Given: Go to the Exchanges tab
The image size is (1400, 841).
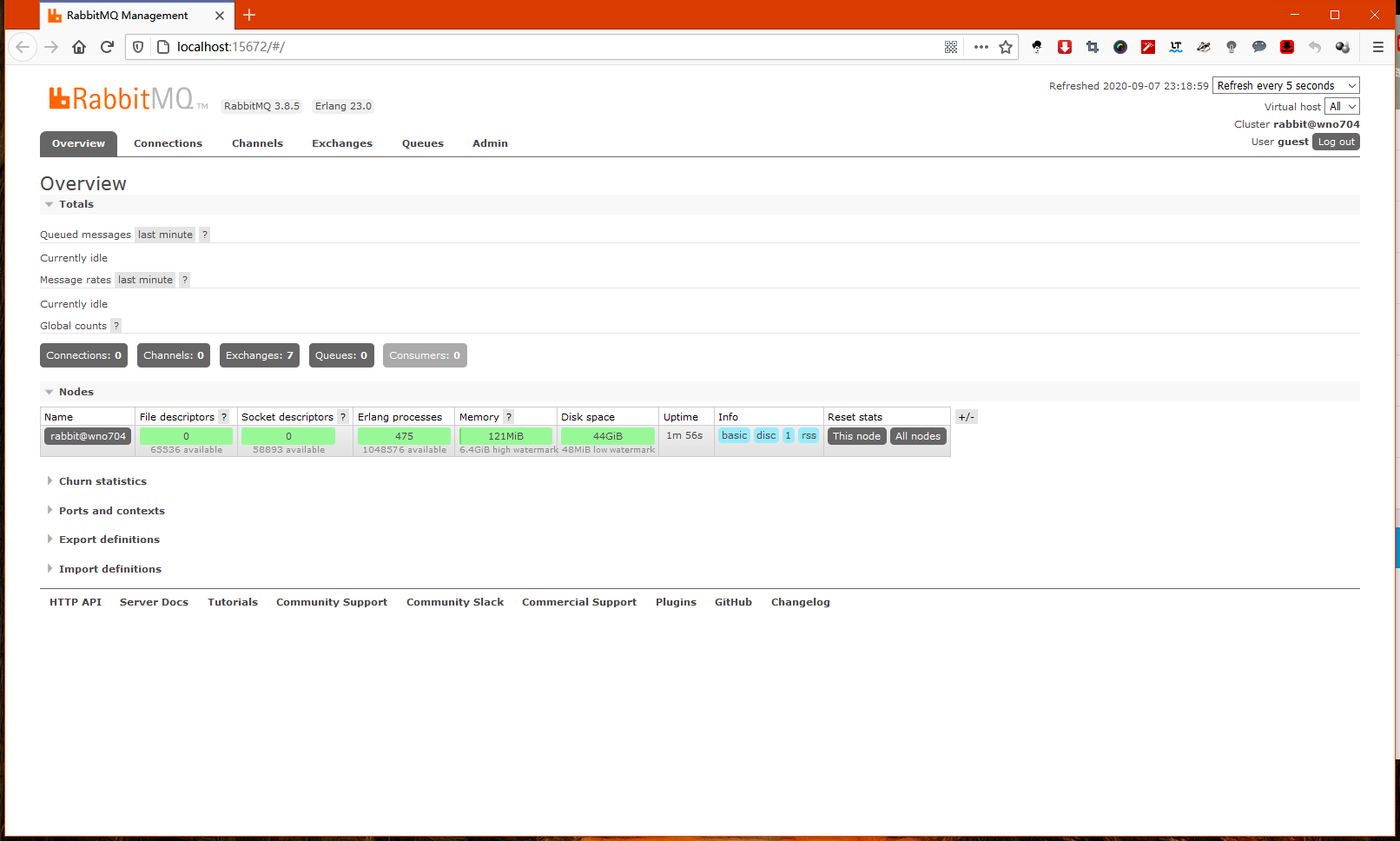Looking at the screenshot, I should (342, 143).
